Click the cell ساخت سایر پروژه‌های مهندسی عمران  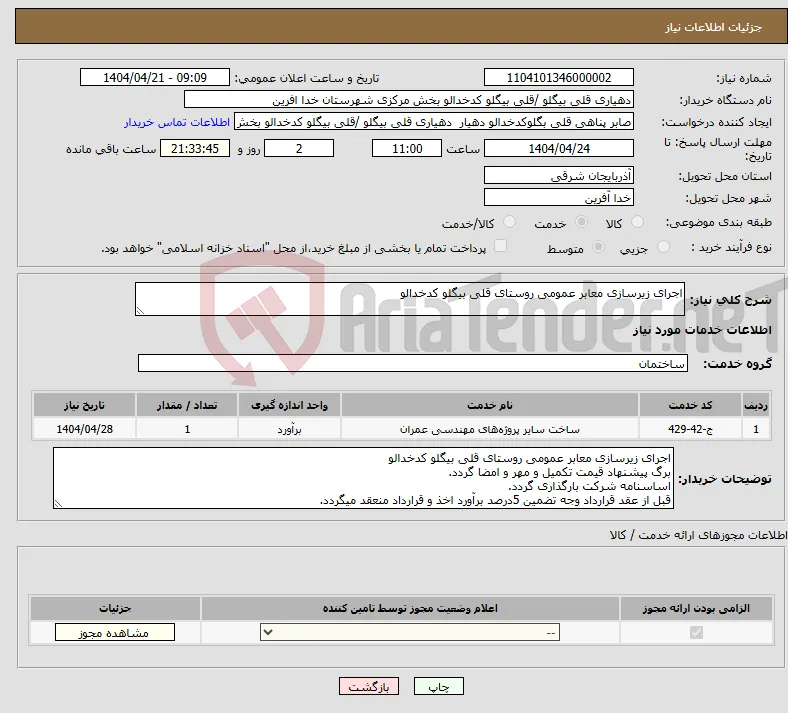[490, 429]
